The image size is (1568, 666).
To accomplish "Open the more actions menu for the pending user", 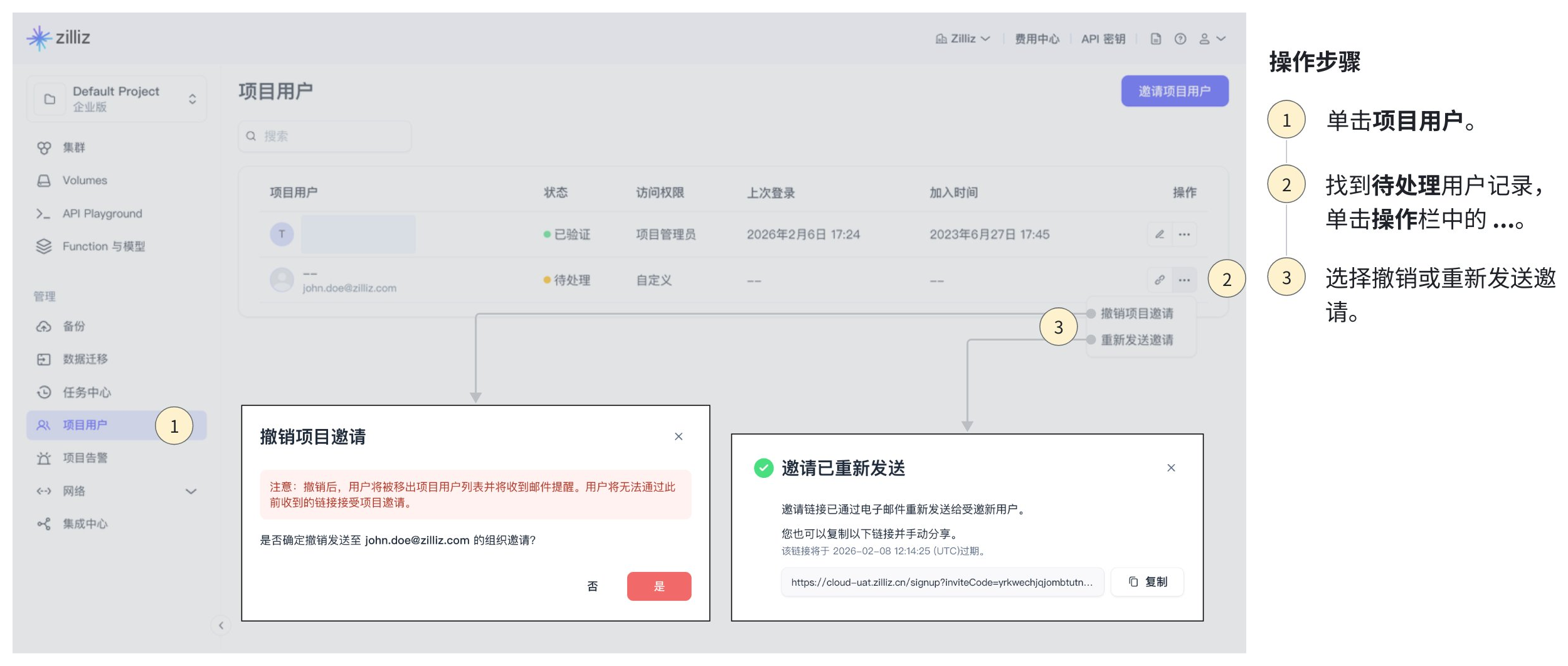I will coord(1184,280).
